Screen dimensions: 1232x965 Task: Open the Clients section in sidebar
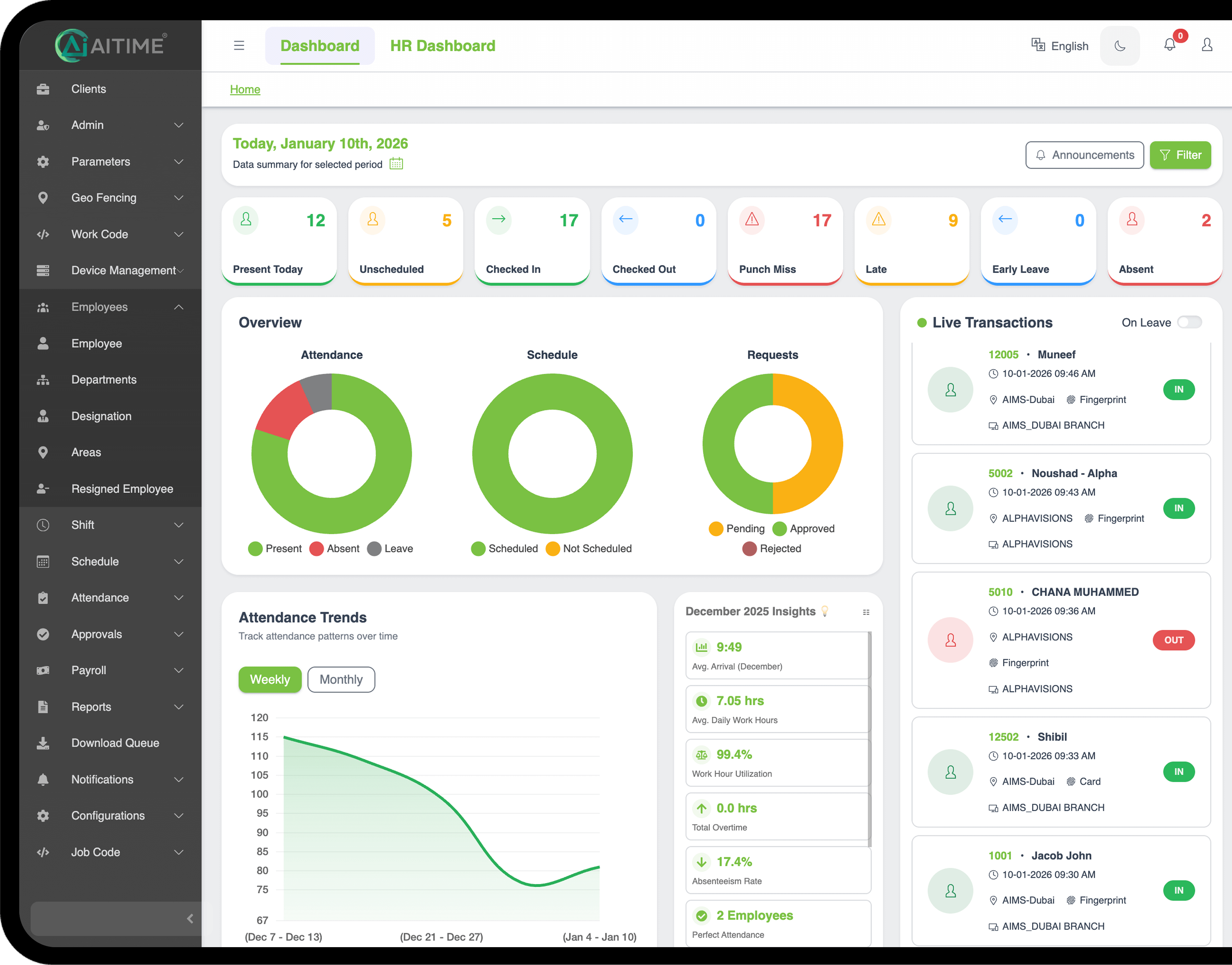89,89
